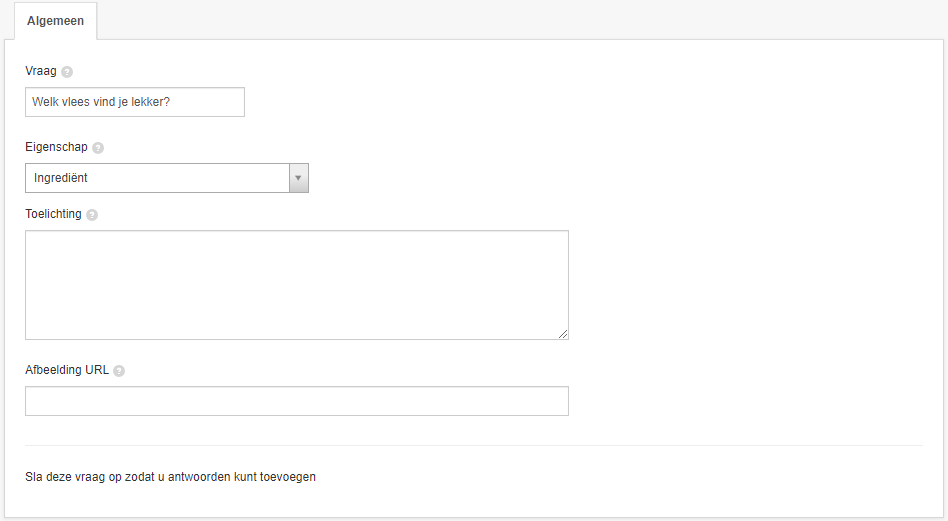Click the Afbeelding URL input field
This screenshot has height=521, width=948.
[x=297, y=401]
